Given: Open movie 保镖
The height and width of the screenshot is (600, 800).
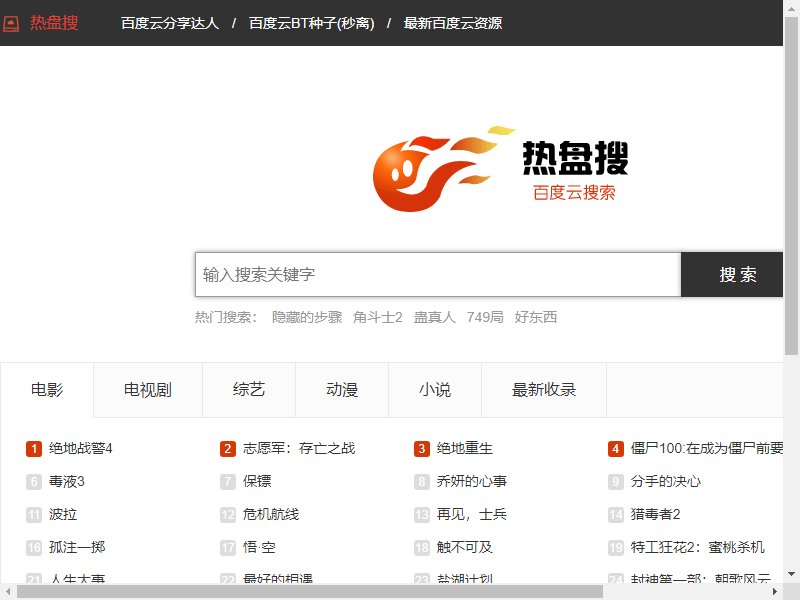Looking at the screenshot, I should (x=257, y=481).
